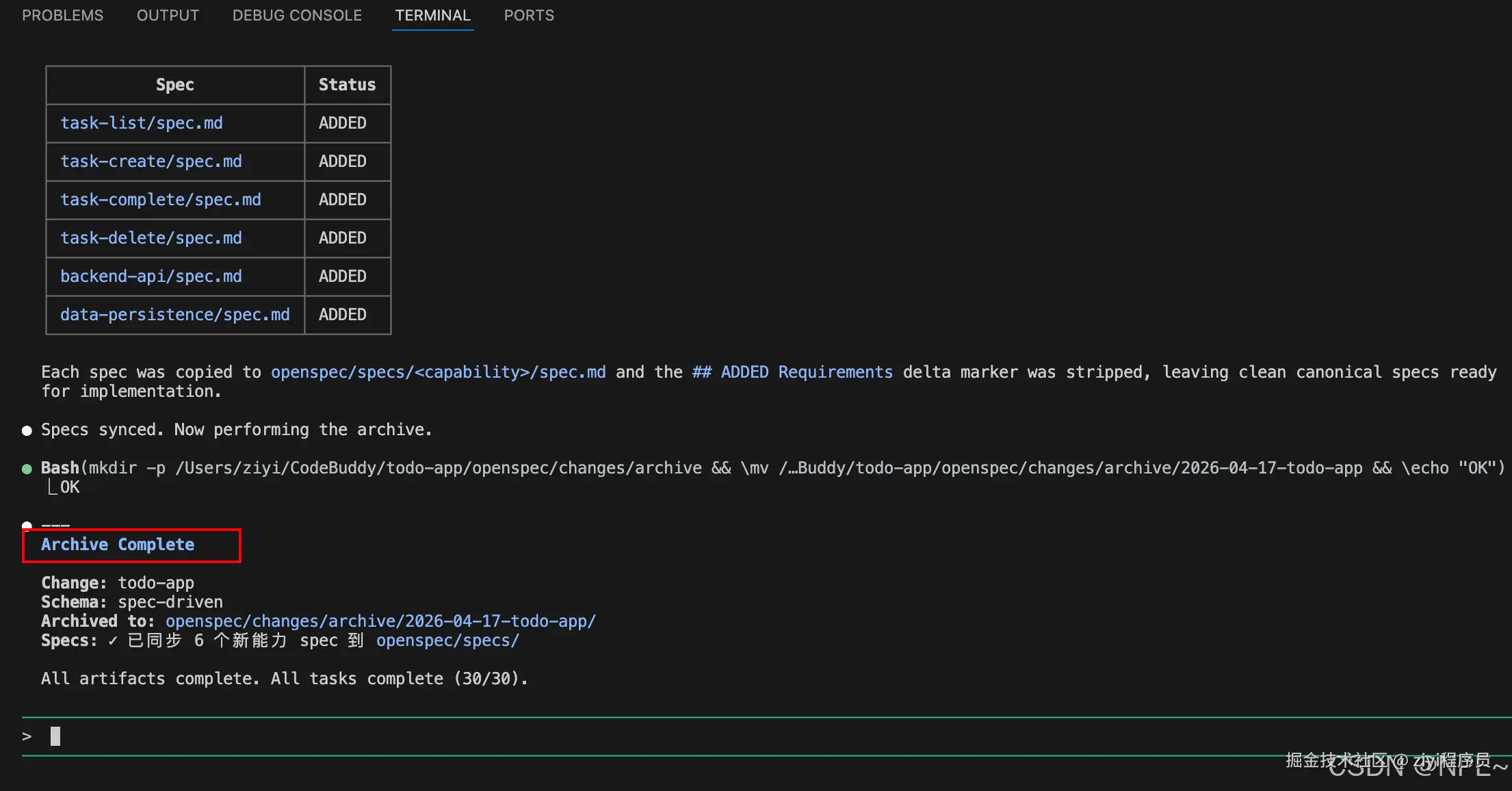Open task-list/spec.md link

[x=142, y=123]
